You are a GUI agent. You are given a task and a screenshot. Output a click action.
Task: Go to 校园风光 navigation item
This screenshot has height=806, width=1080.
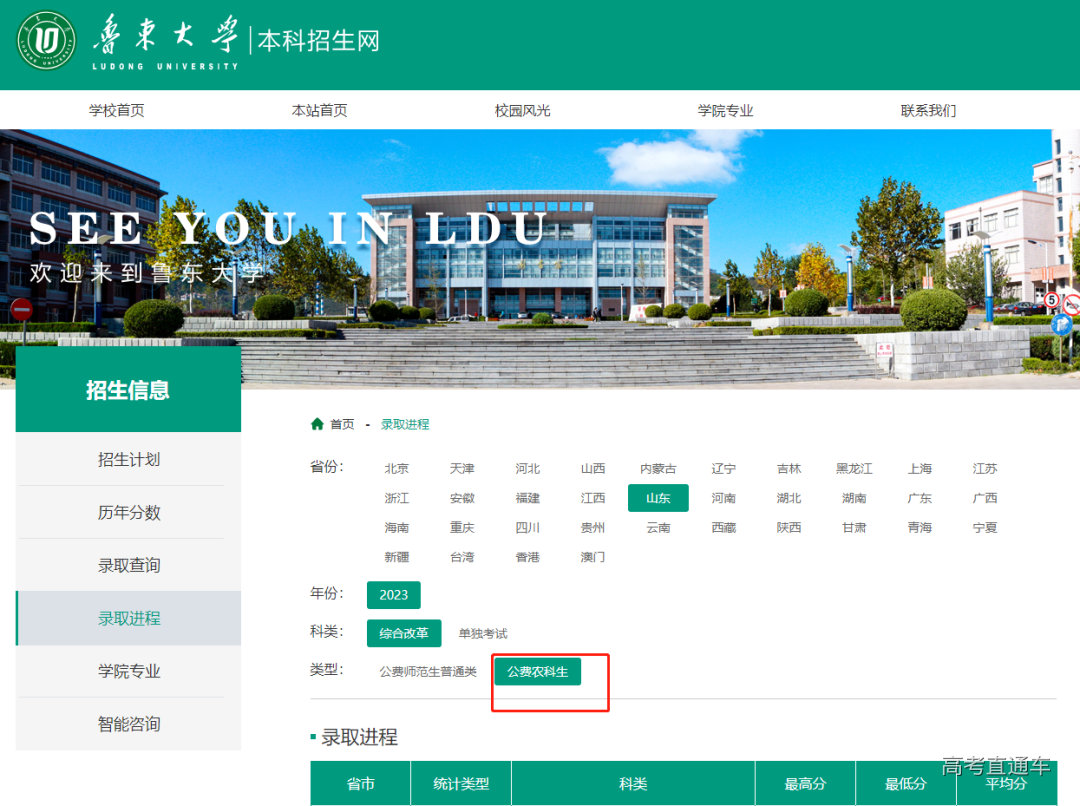tap(522, 110)
